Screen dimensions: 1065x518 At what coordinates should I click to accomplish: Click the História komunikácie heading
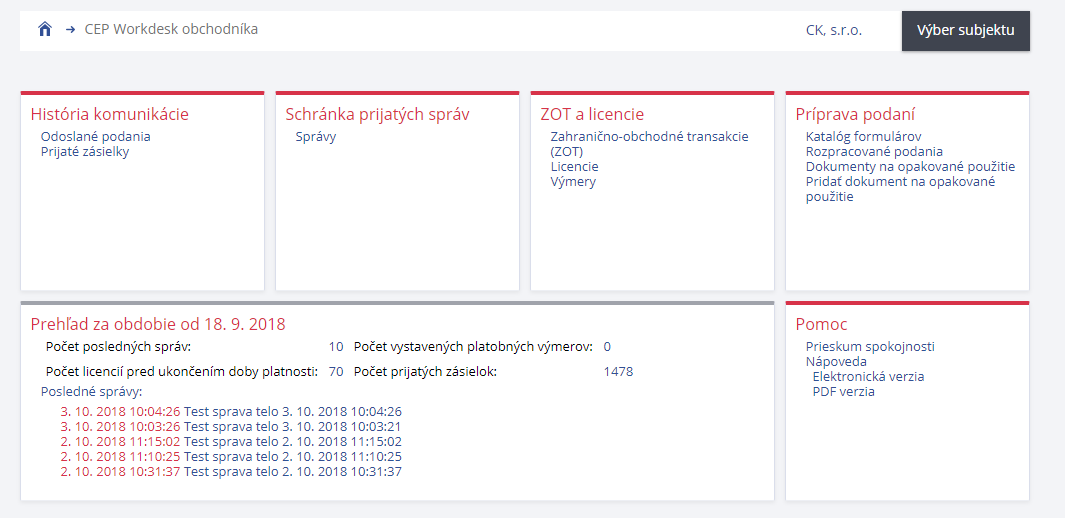tap(109, 114)
